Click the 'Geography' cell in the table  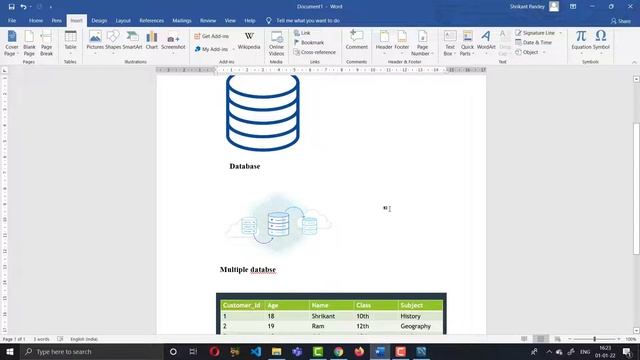(416, 326)
